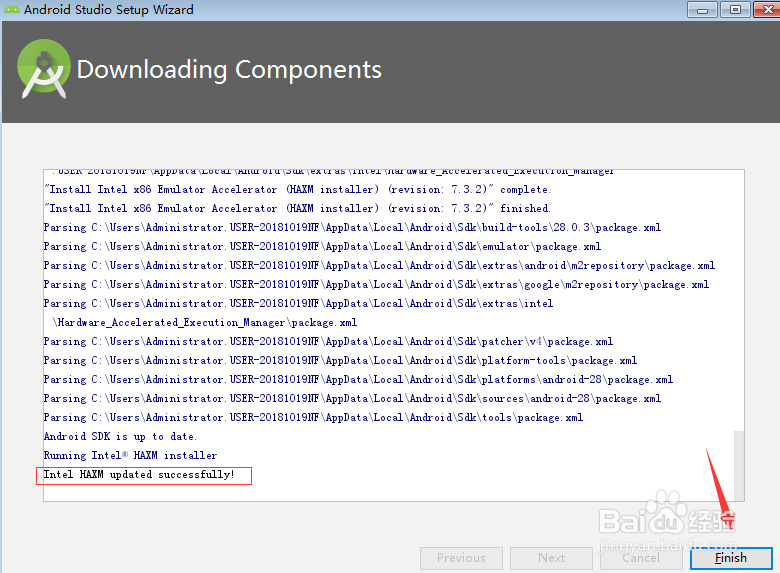Click the '\Hardware_Accelerated_Execution_Manager\package.xml' line
The image size is (780, 573).
click(205, 323)
